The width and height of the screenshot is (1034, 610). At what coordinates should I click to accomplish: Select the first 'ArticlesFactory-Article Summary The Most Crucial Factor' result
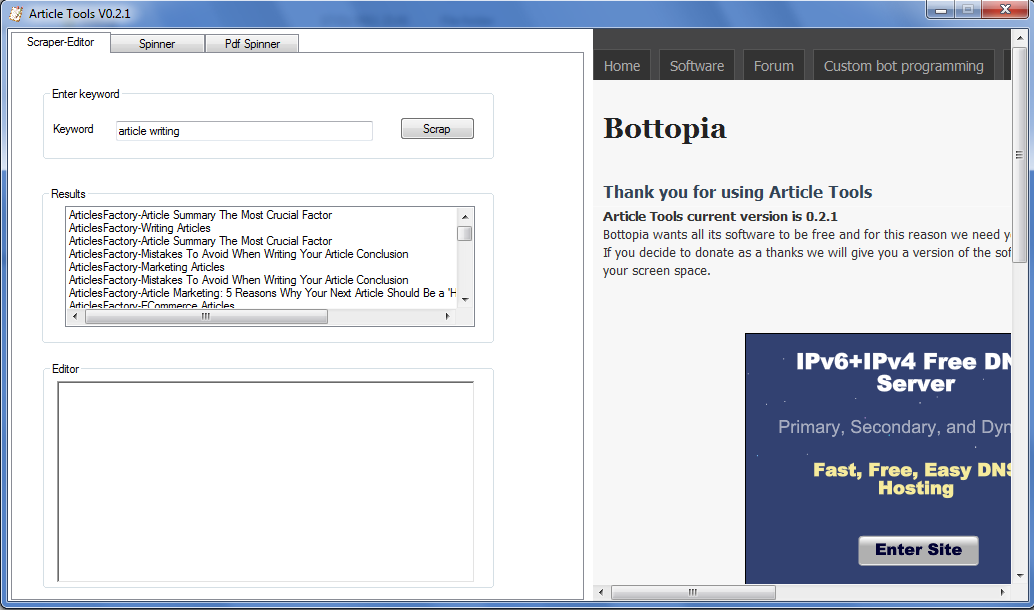tap(200, 215)
